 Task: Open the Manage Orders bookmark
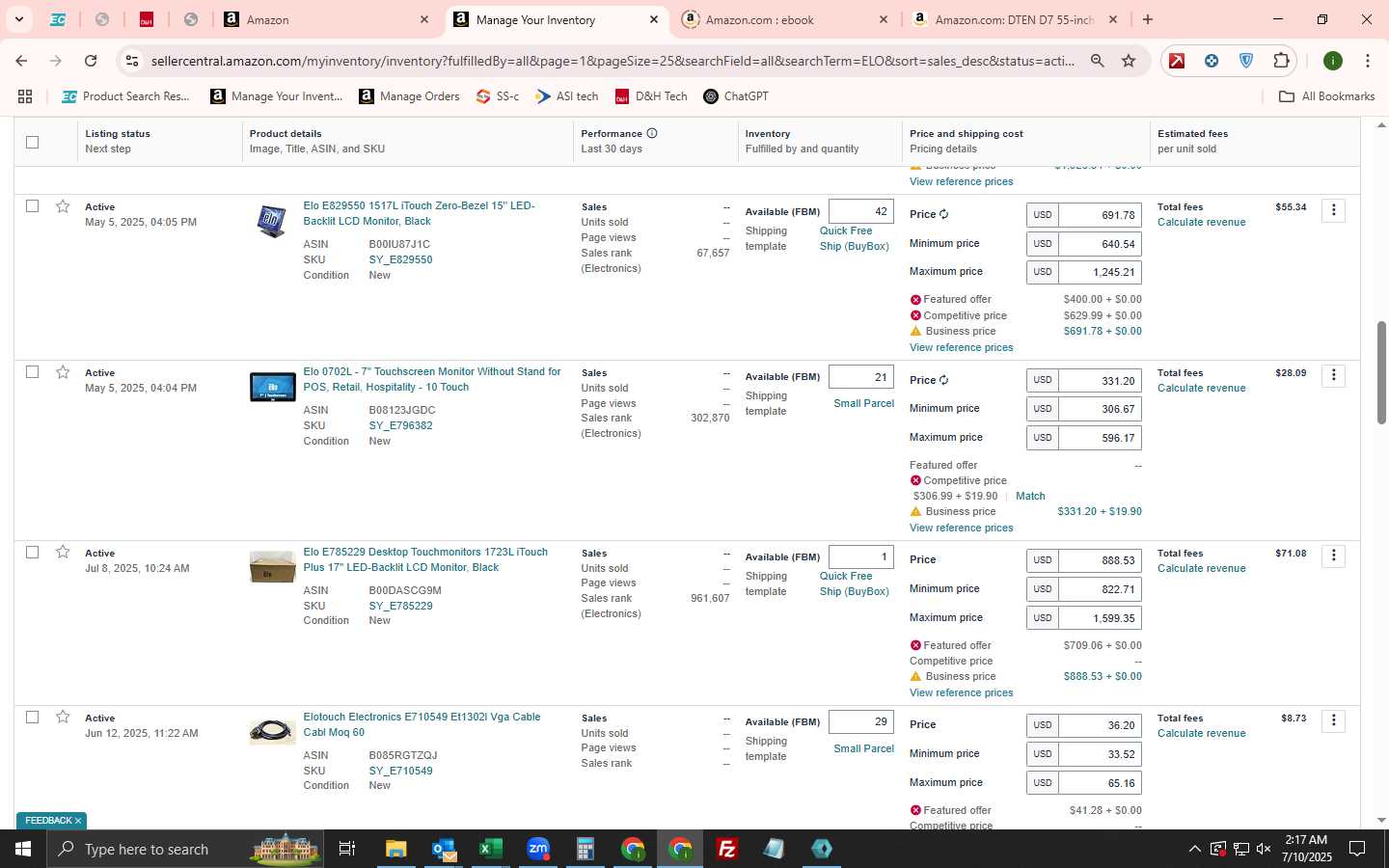click(x=409, y=96)
